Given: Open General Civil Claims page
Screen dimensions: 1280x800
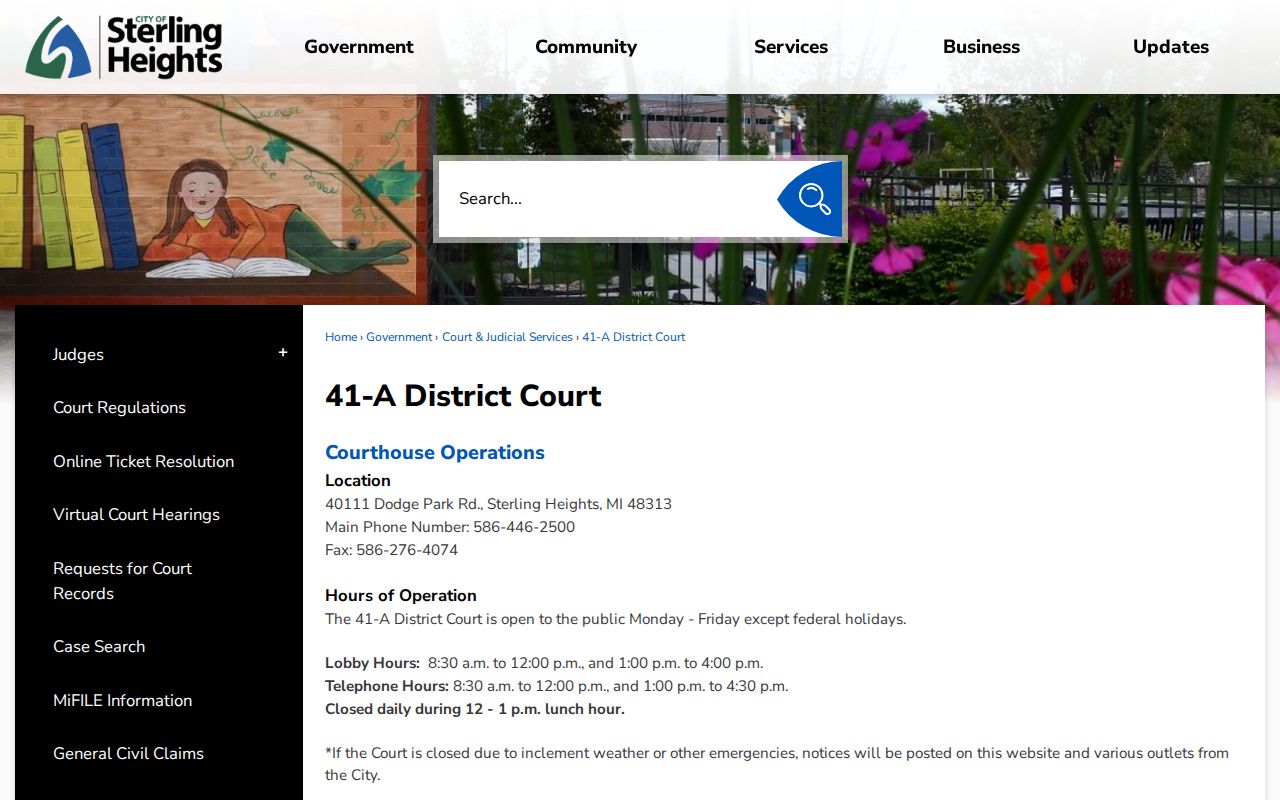Looking at the screenshot, I should (128, 754).
